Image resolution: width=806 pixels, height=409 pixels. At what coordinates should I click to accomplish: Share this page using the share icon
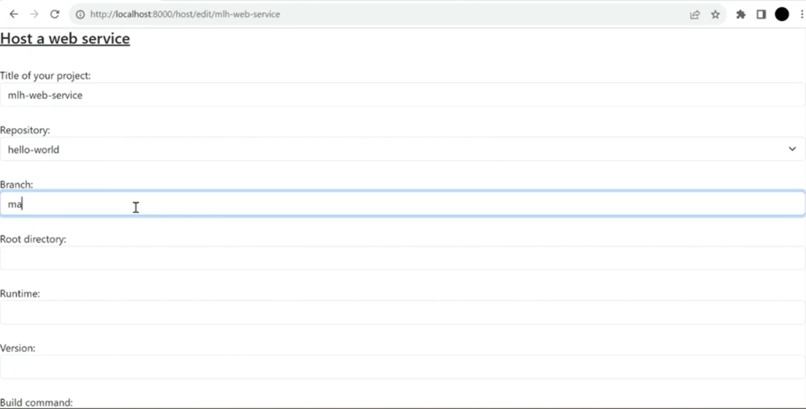695,14
